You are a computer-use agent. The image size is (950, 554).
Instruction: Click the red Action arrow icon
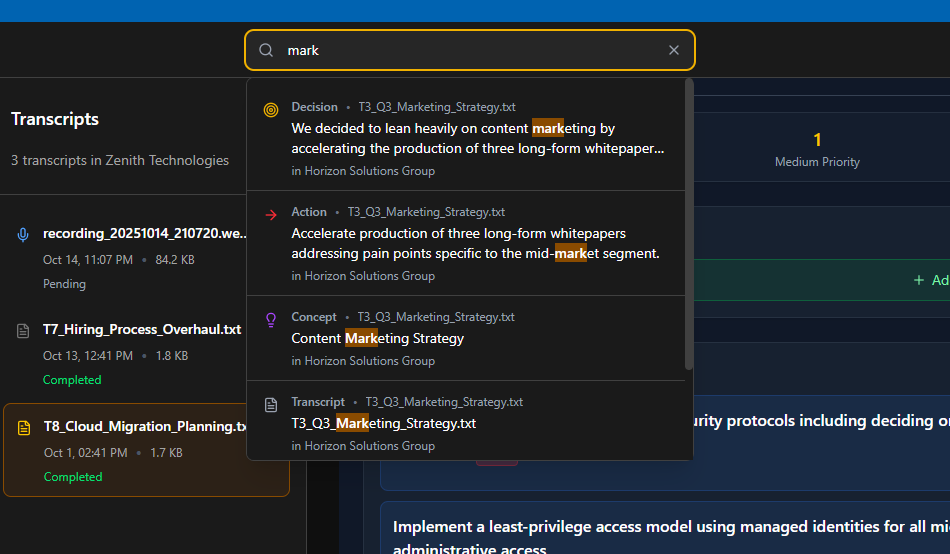(x=271, y=214)
